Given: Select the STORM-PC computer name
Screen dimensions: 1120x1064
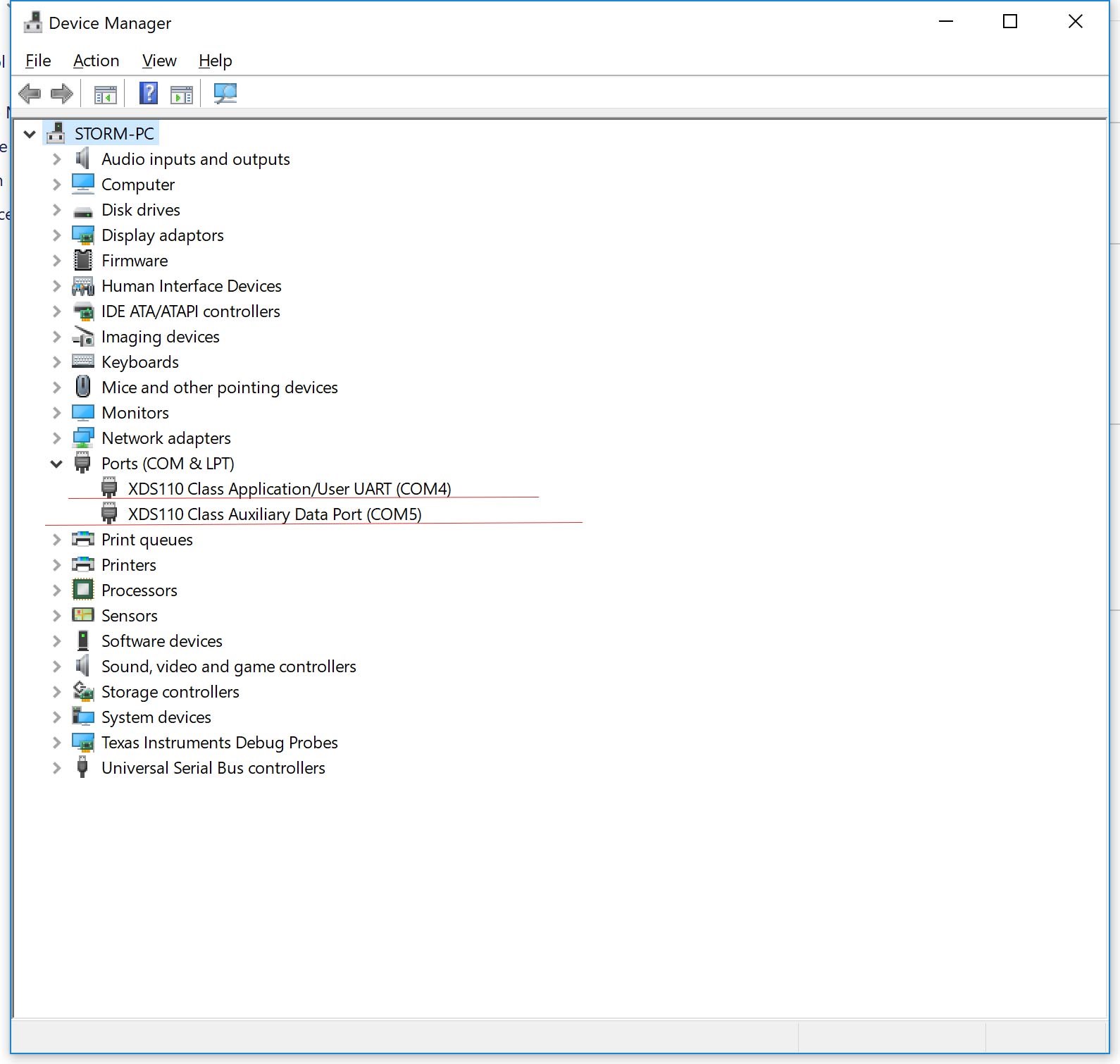Looking at the screenshot, I should pos(114,134).
